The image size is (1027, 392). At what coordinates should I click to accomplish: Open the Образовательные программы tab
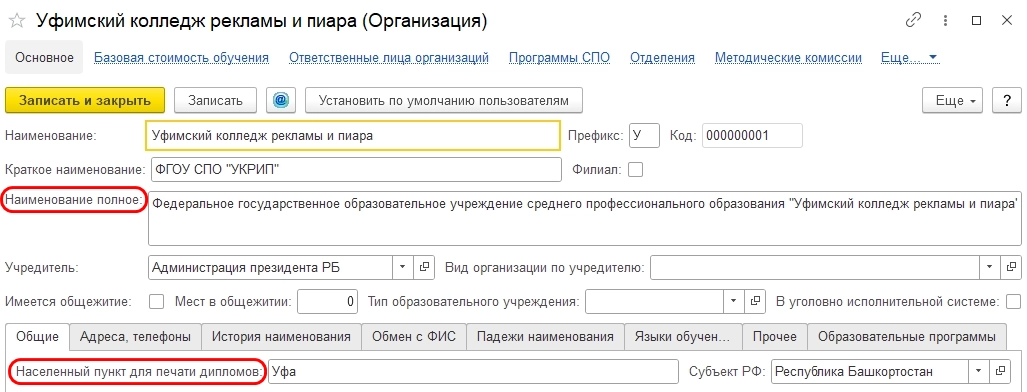click(907, 337)
